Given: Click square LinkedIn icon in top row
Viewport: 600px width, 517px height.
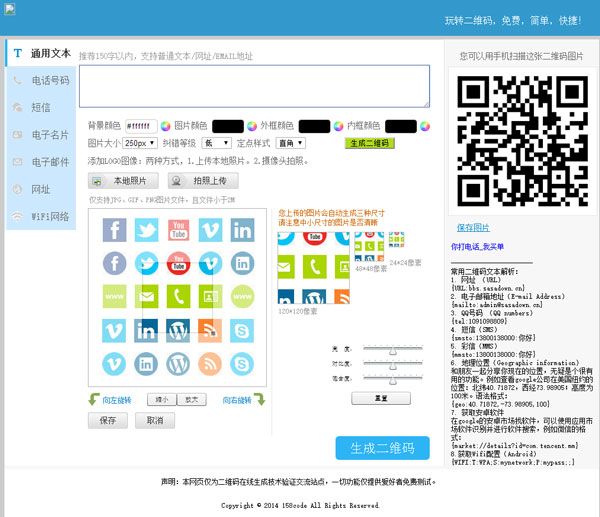Looking at the screenshot, I should pyautogui.click(x=242, y=230).
